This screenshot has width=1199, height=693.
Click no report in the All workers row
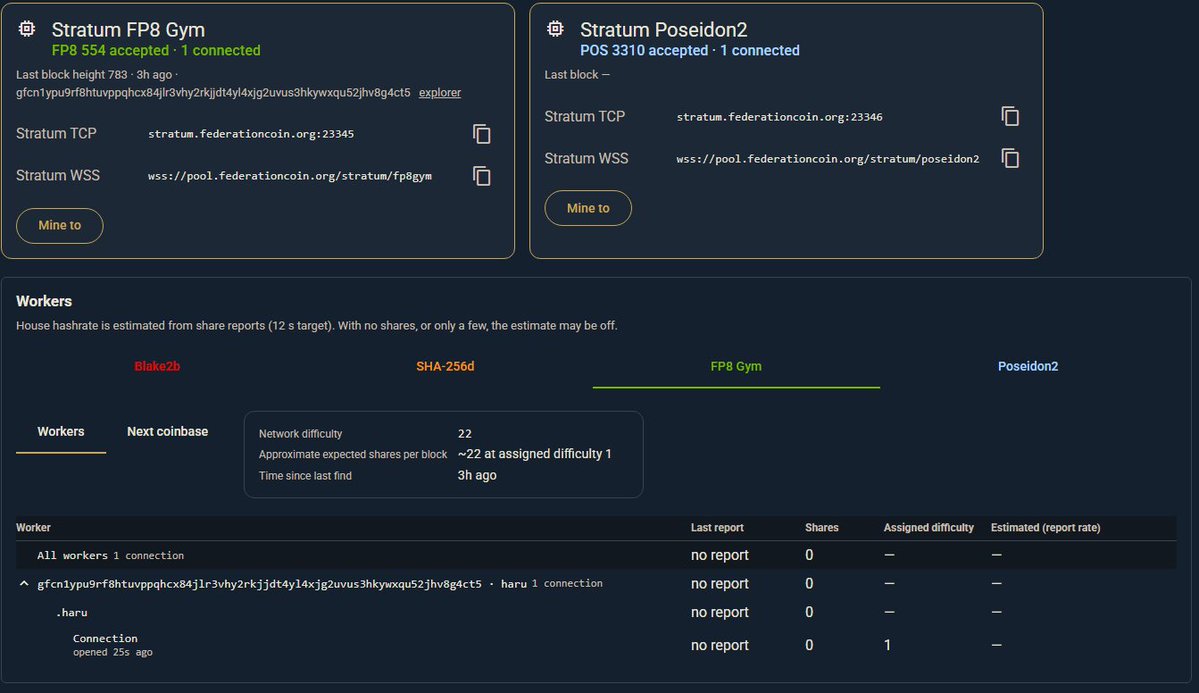(720, 555)
